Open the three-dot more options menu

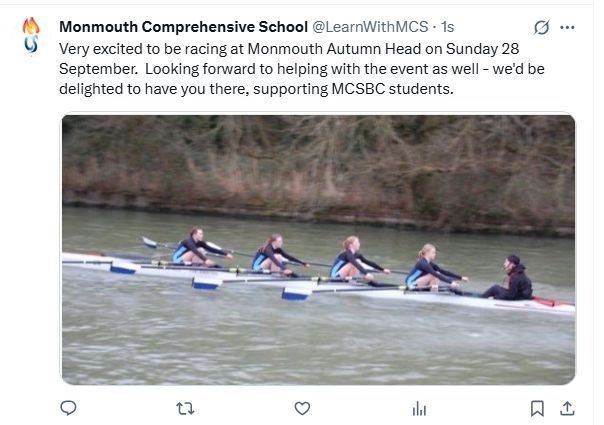pyautogui.click(x=567, y=27)
